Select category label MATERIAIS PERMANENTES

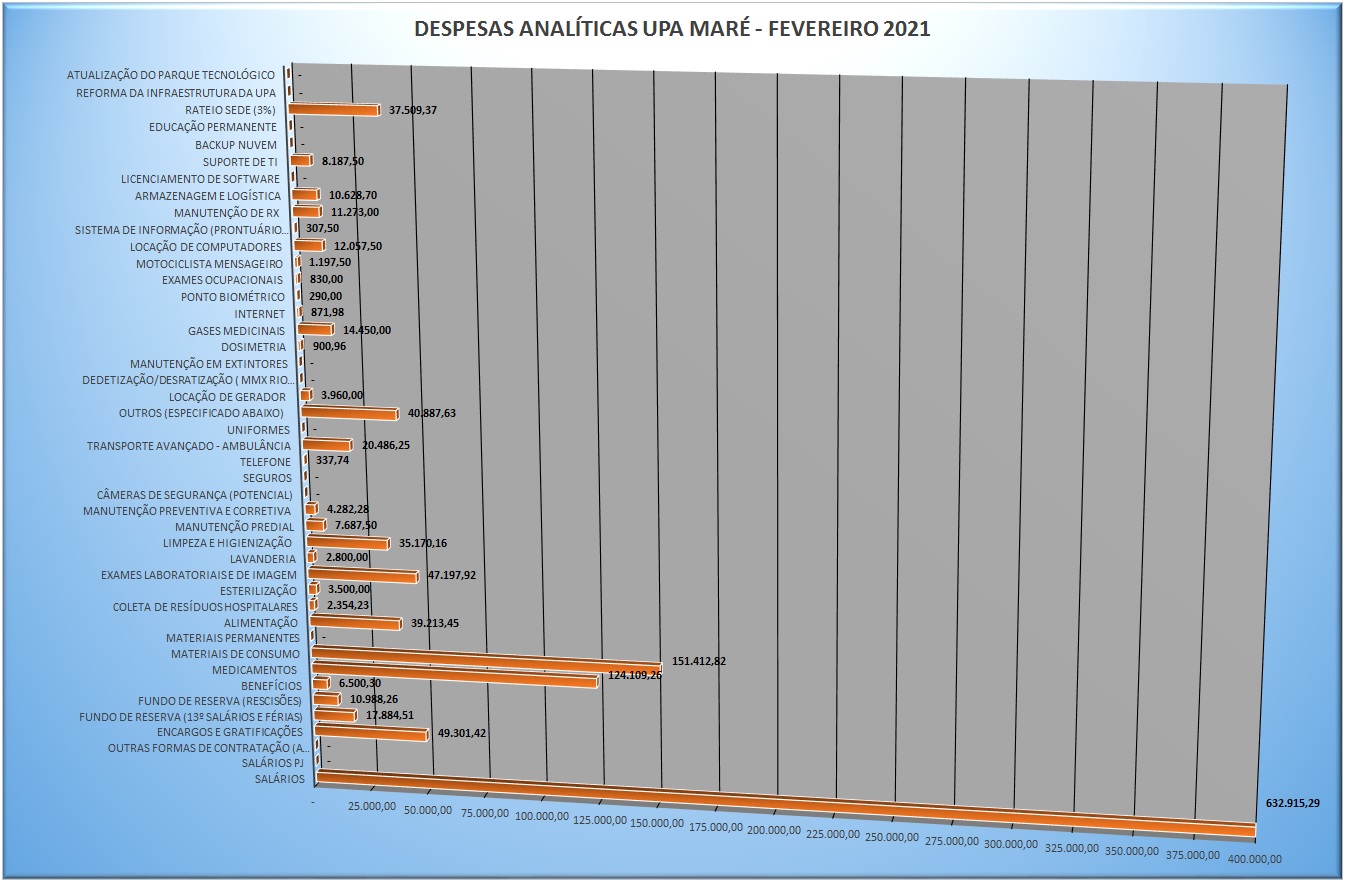(233, 638)
